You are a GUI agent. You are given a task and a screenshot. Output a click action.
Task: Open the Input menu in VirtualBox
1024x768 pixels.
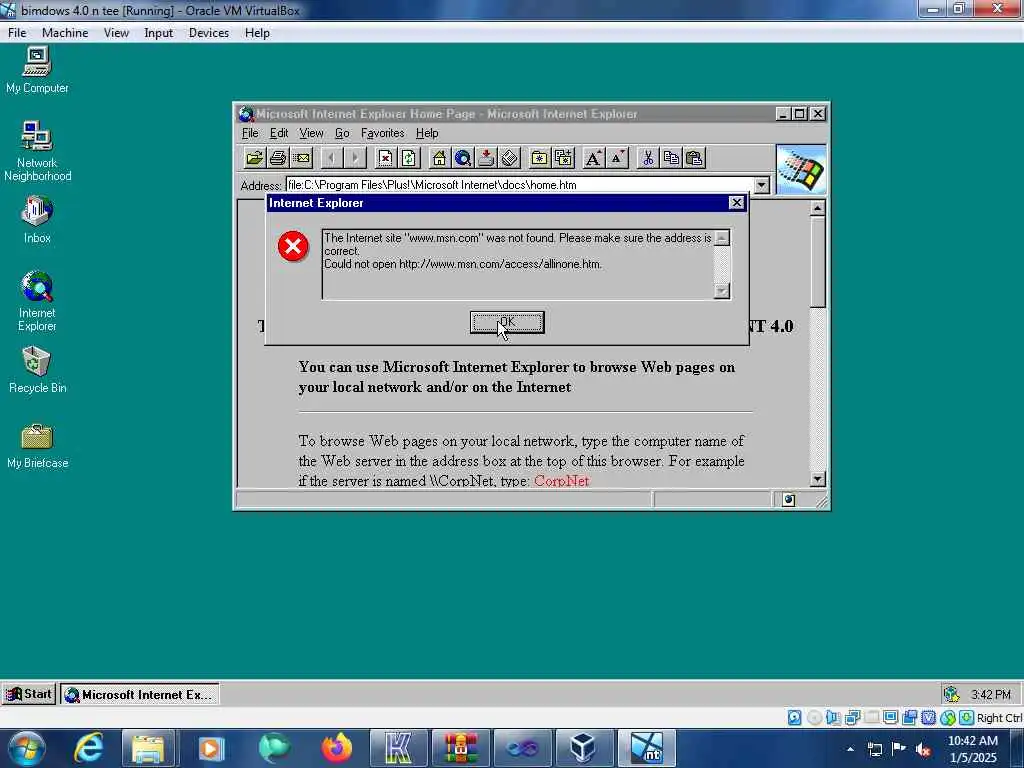pyautogui.click(x=159, y=33)
